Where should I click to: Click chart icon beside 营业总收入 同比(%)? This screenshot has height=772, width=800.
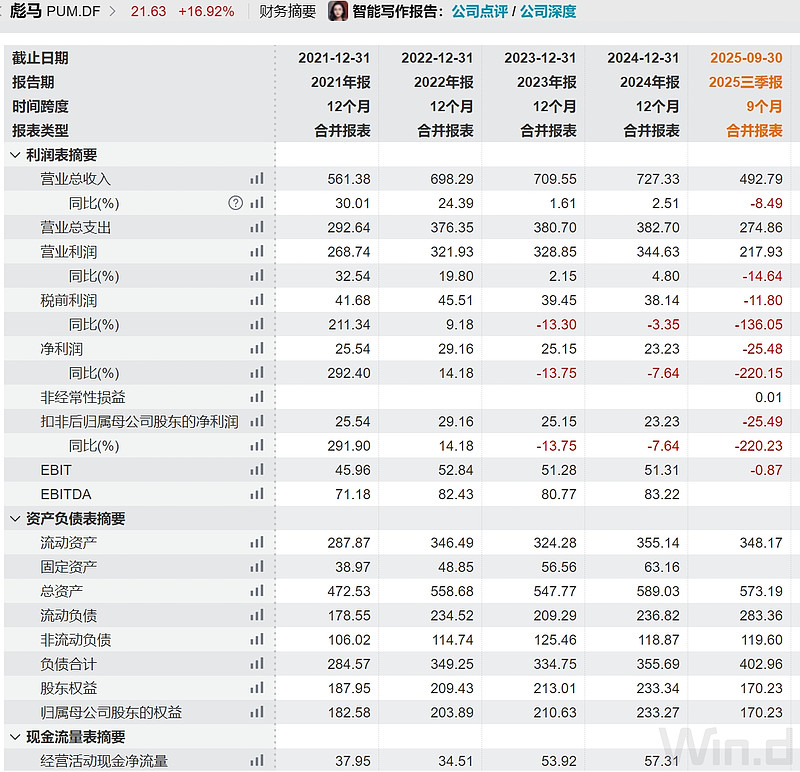(257, 203)
